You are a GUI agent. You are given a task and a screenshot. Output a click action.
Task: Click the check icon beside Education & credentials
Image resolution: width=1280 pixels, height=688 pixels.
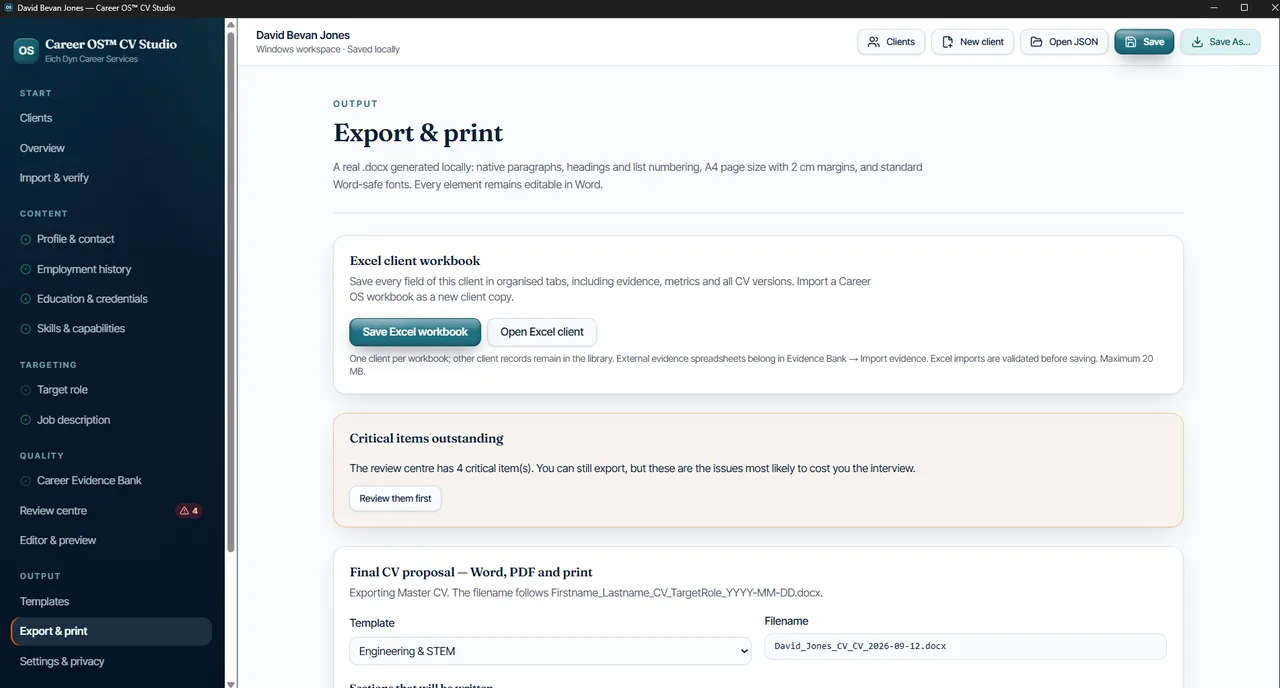click(26, 299)
